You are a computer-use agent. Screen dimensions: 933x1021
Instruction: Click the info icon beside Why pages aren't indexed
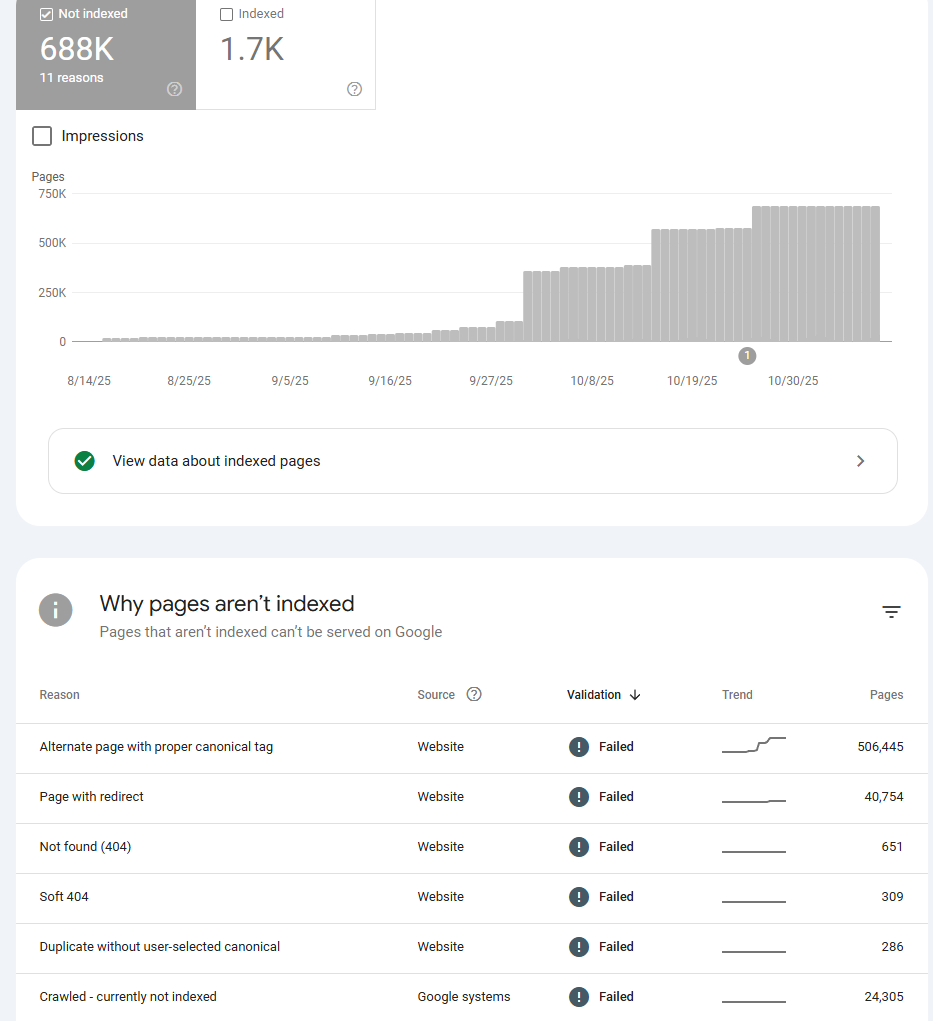point(56,610)
